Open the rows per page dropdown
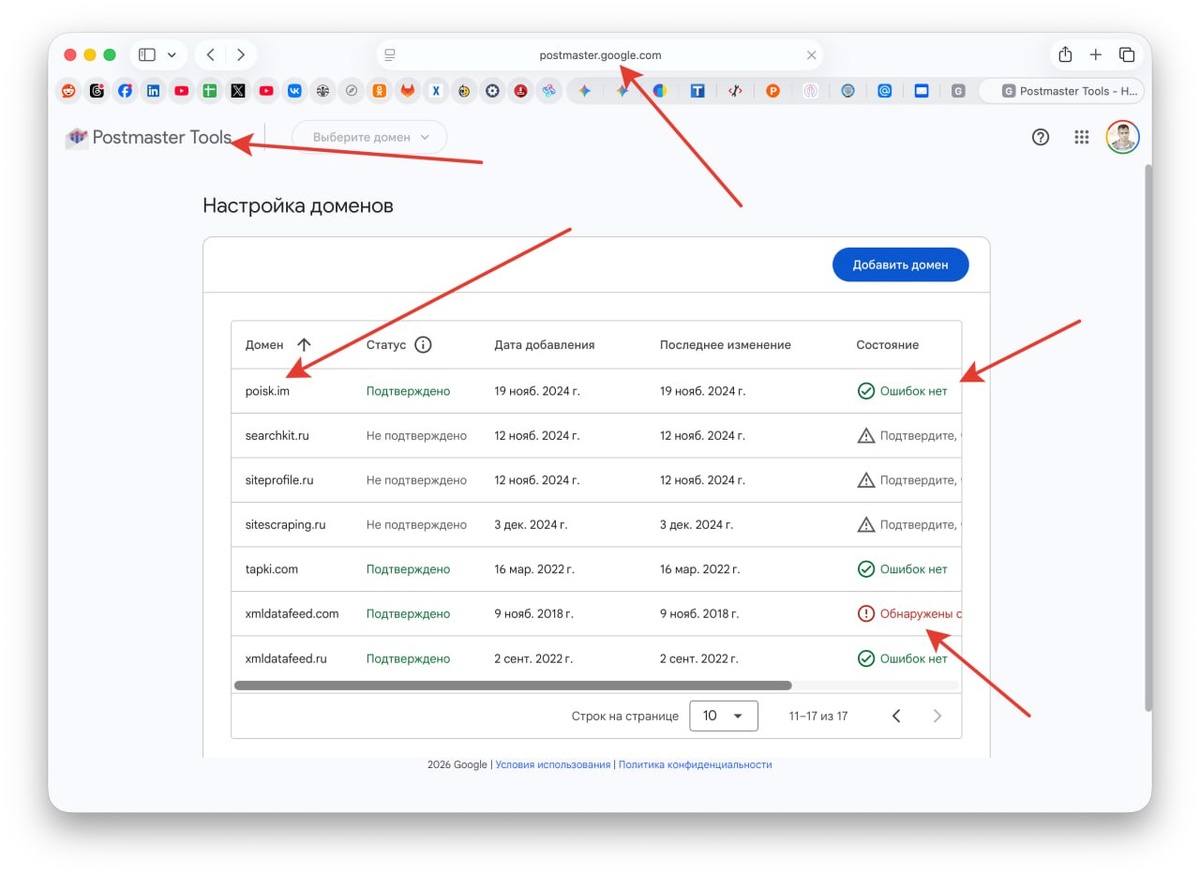This screenshot has height=876, width=1200. (724, 716)
